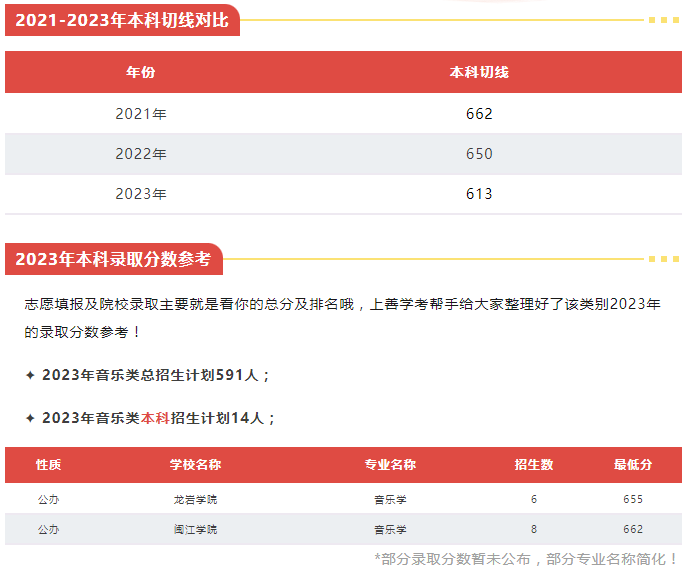
Task: Click the footnote '*部分录取分数暂未公布'
Action: (x=452, y=559)
